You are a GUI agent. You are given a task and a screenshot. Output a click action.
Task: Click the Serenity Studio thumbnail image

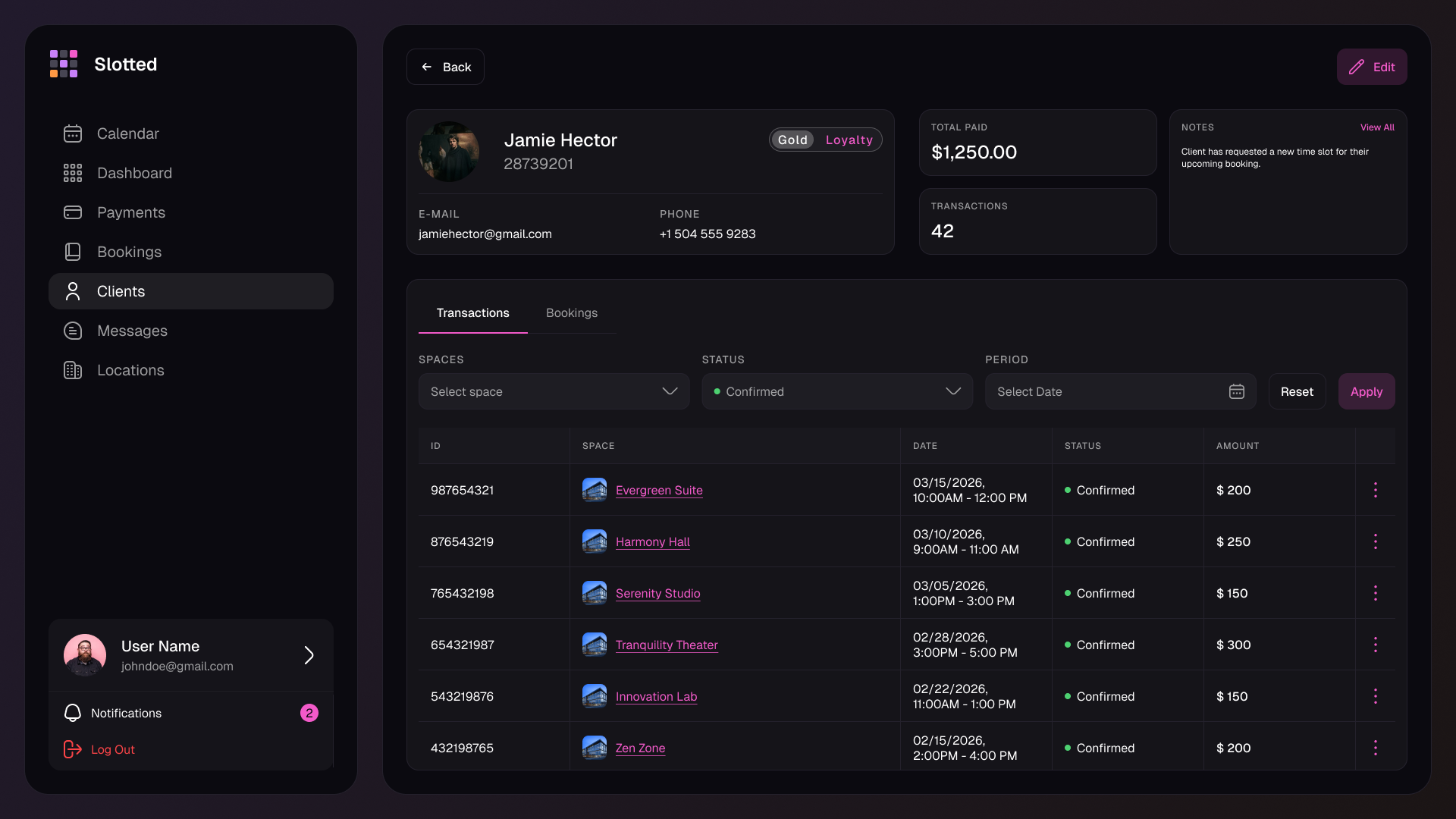pos(595,593)
